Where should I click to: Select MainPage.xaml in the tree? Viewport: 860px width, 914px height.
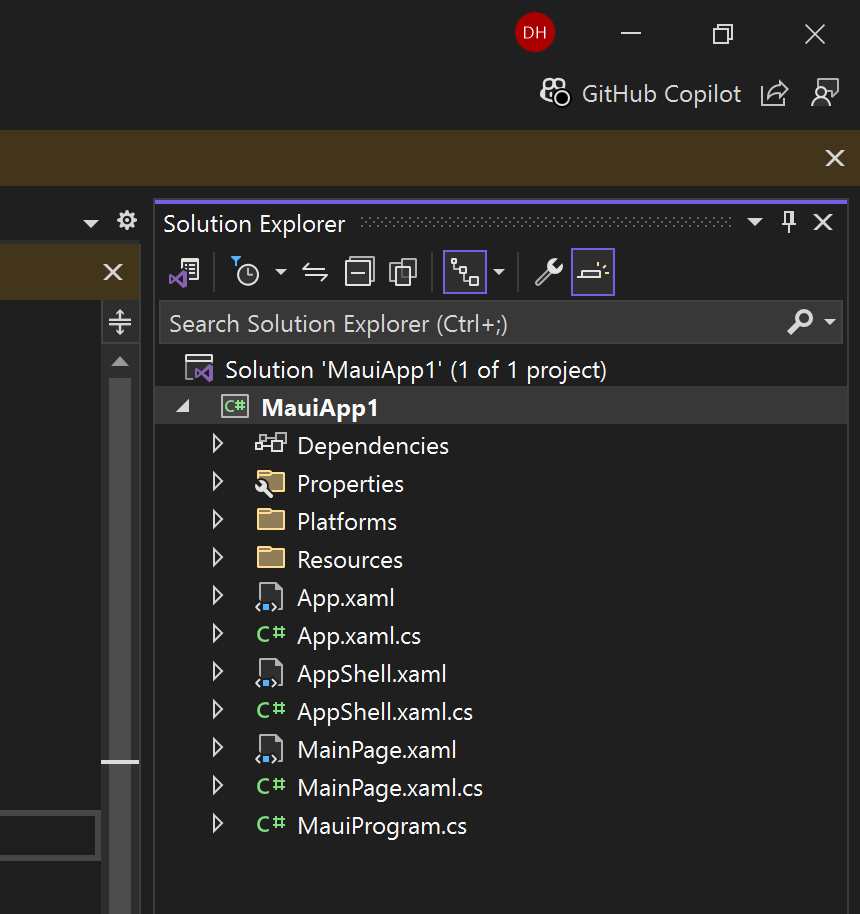pyautogui.click(x=376, y=750)
